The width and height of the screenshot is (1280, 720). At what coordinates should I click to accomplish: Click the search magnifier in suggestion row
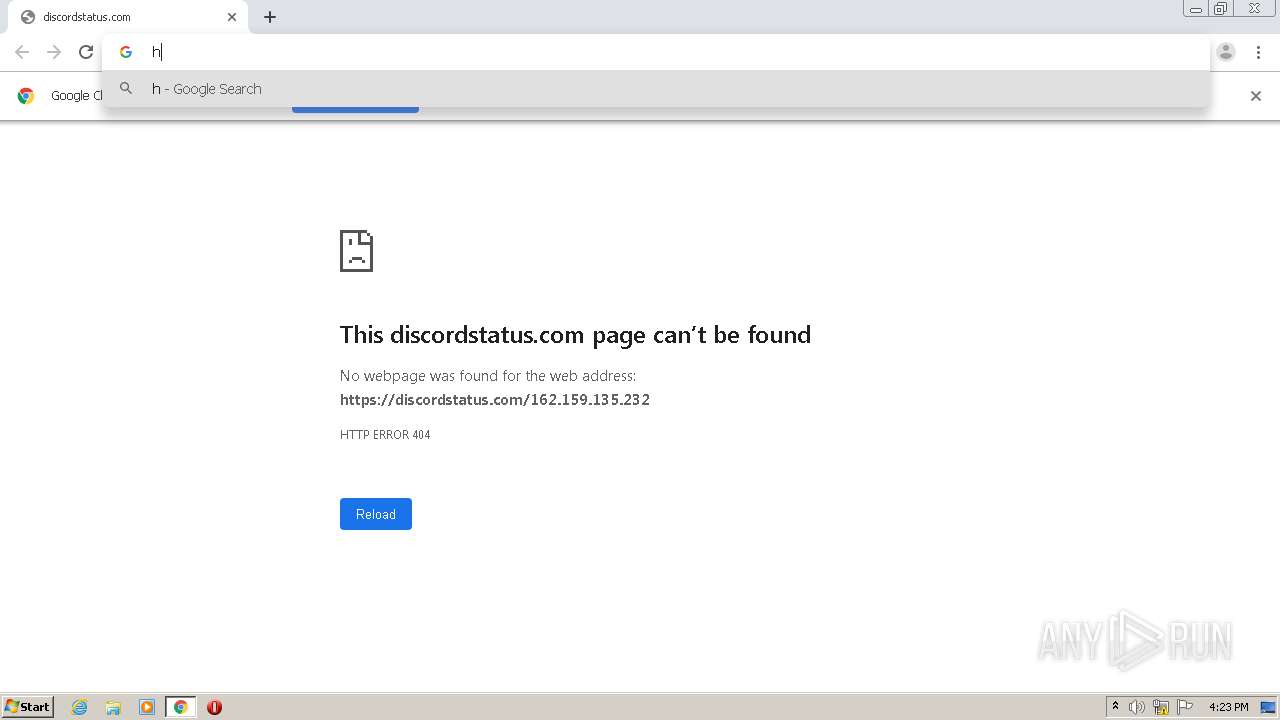126,89
